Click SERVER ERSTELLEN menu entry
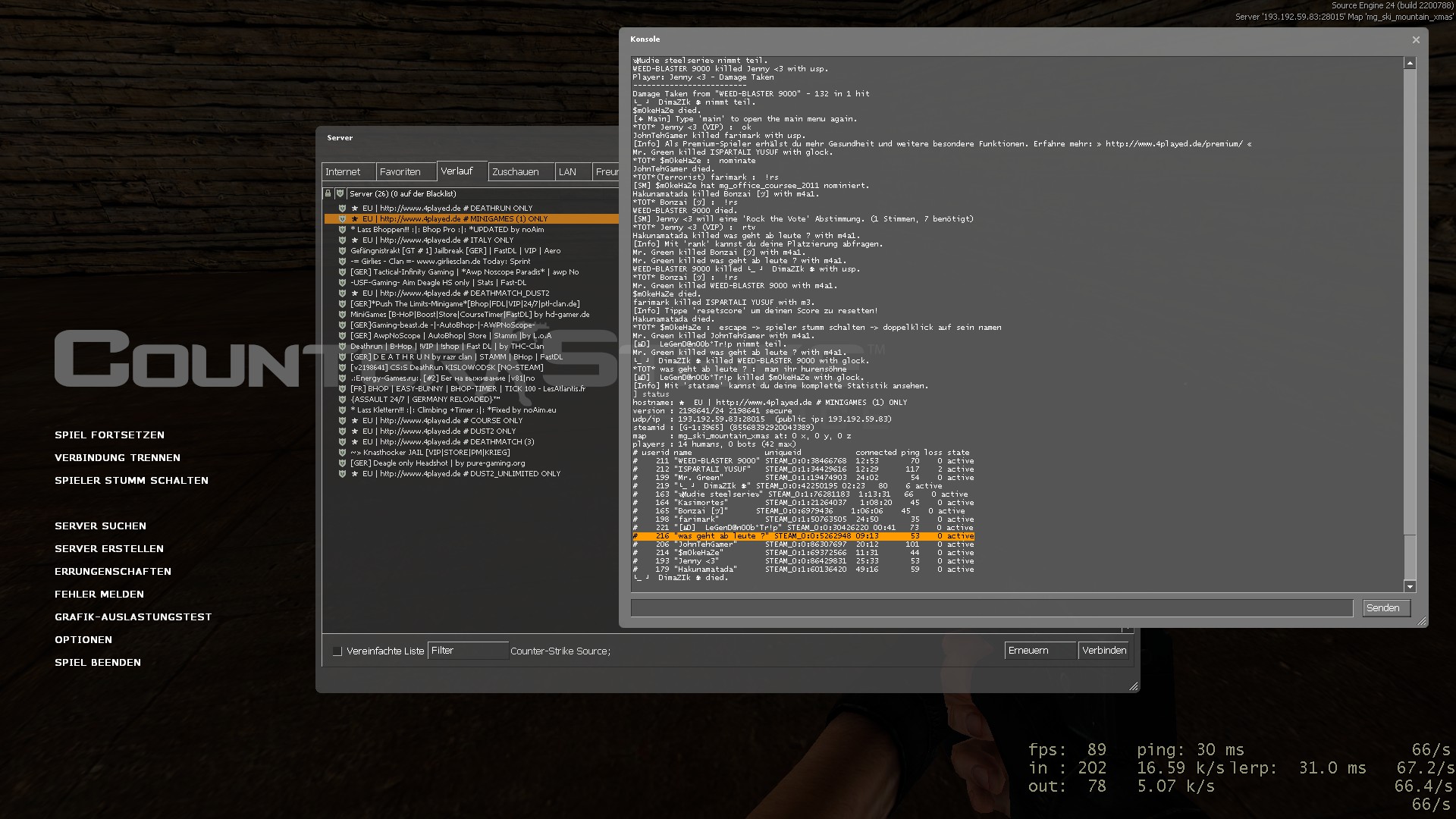 coord(109,549)
